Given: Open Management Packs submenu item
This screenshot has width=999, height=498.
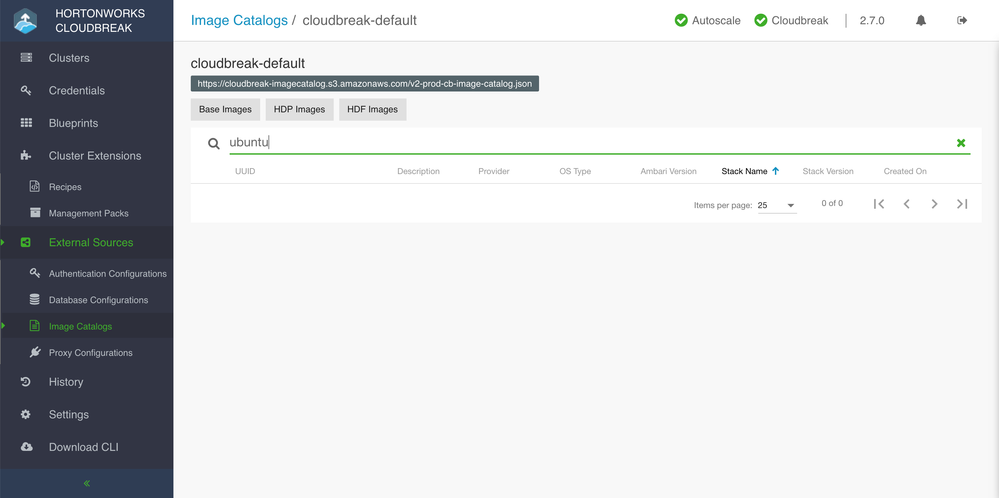Looking at the screenshot, I should click(87, 213).
